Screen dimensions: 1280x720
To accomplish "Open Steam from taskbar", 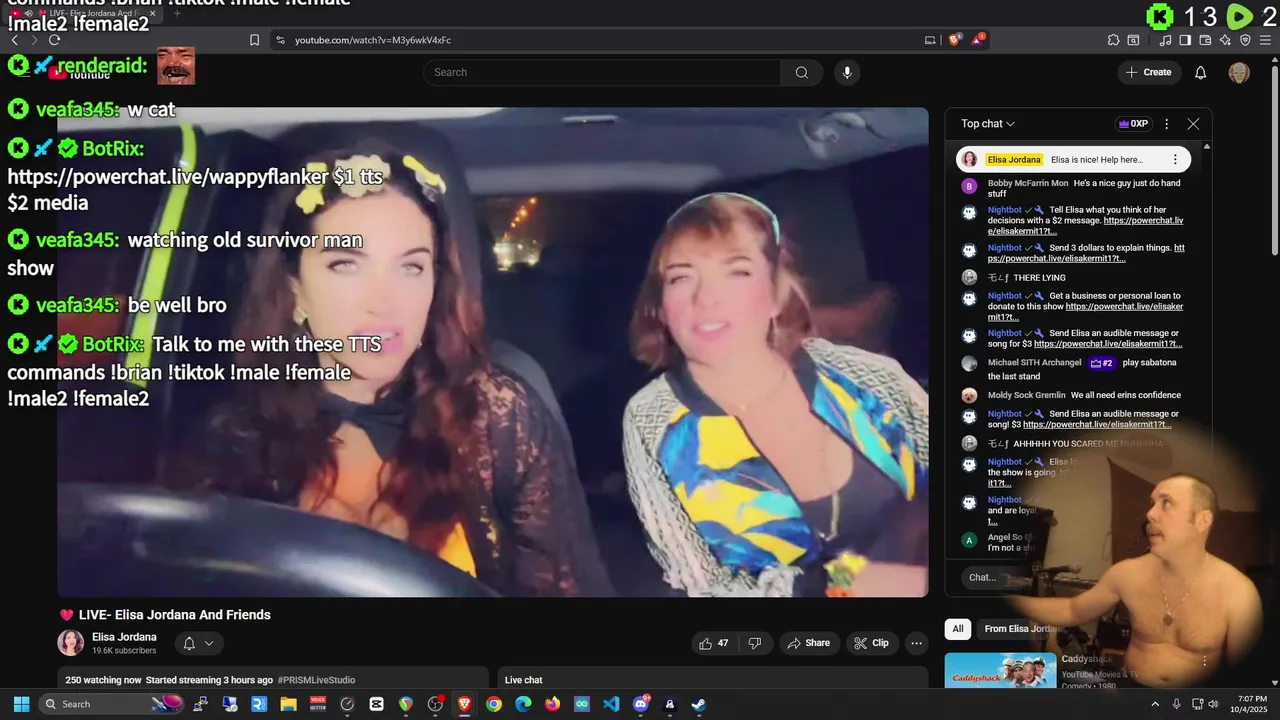I will (699, 704).
